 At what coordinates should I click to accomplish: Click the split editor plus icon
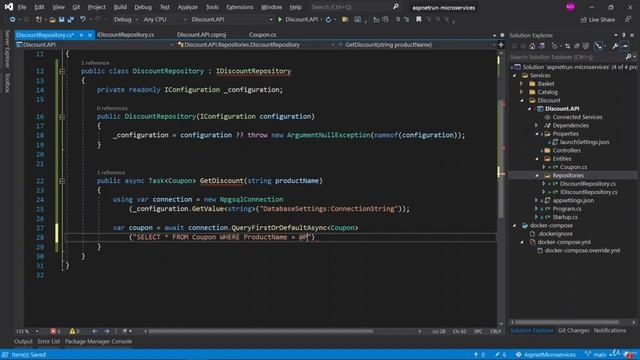point(501,44)
